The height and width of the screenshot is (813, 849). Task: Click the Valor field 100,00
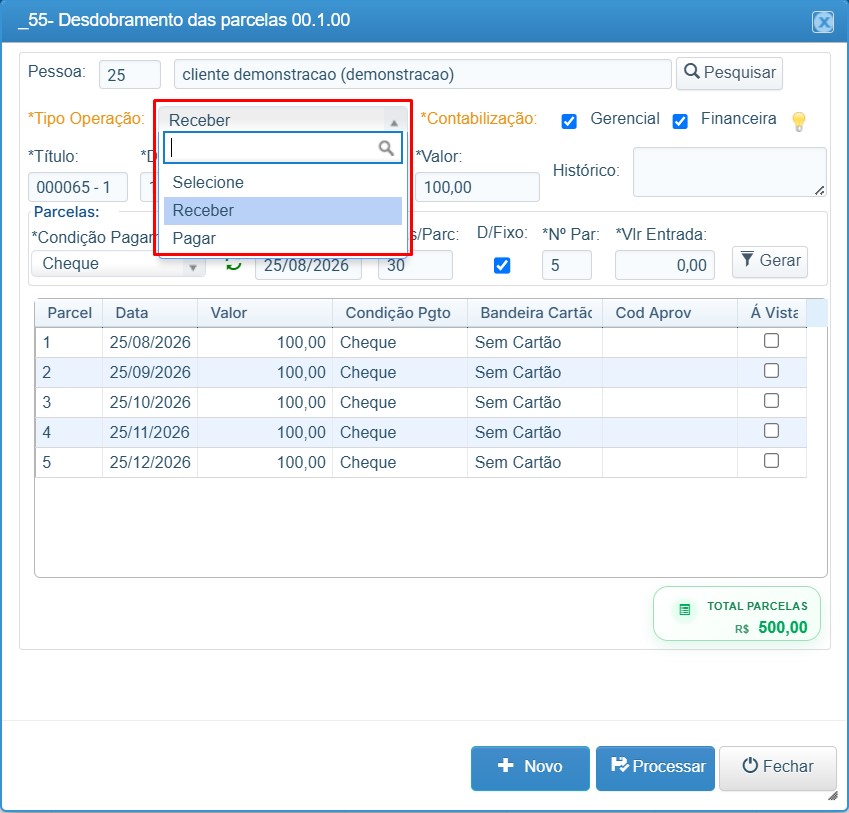tap(478, 187)
